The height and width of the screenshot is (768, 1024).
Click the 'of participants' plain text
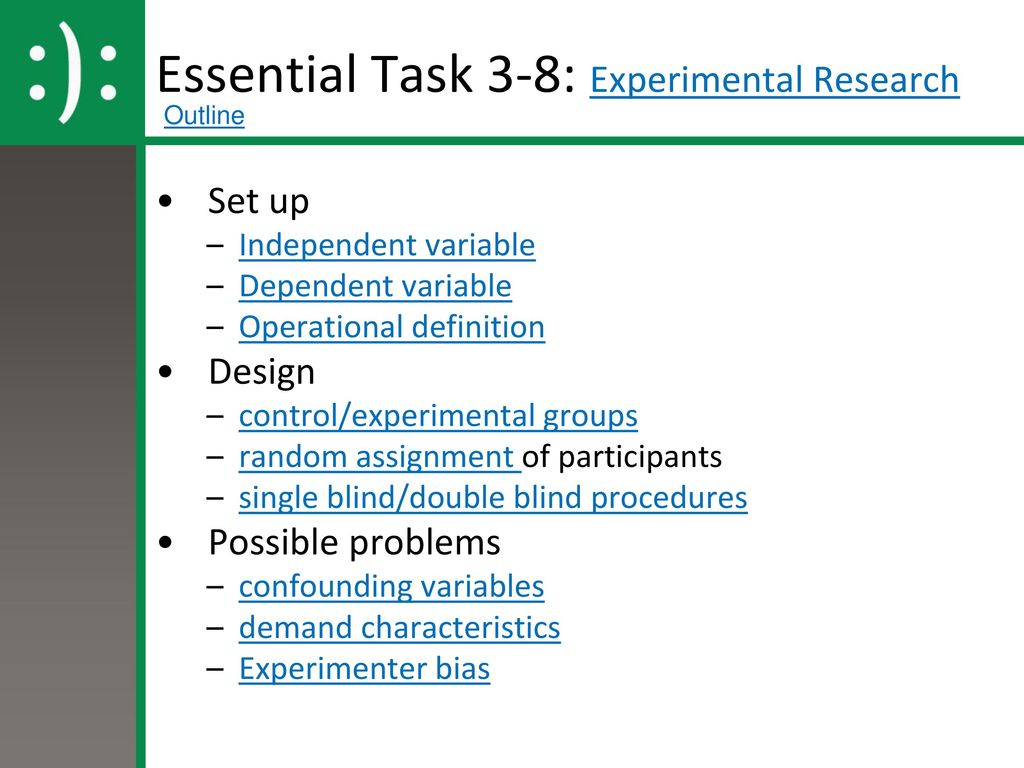pos(622,457)
